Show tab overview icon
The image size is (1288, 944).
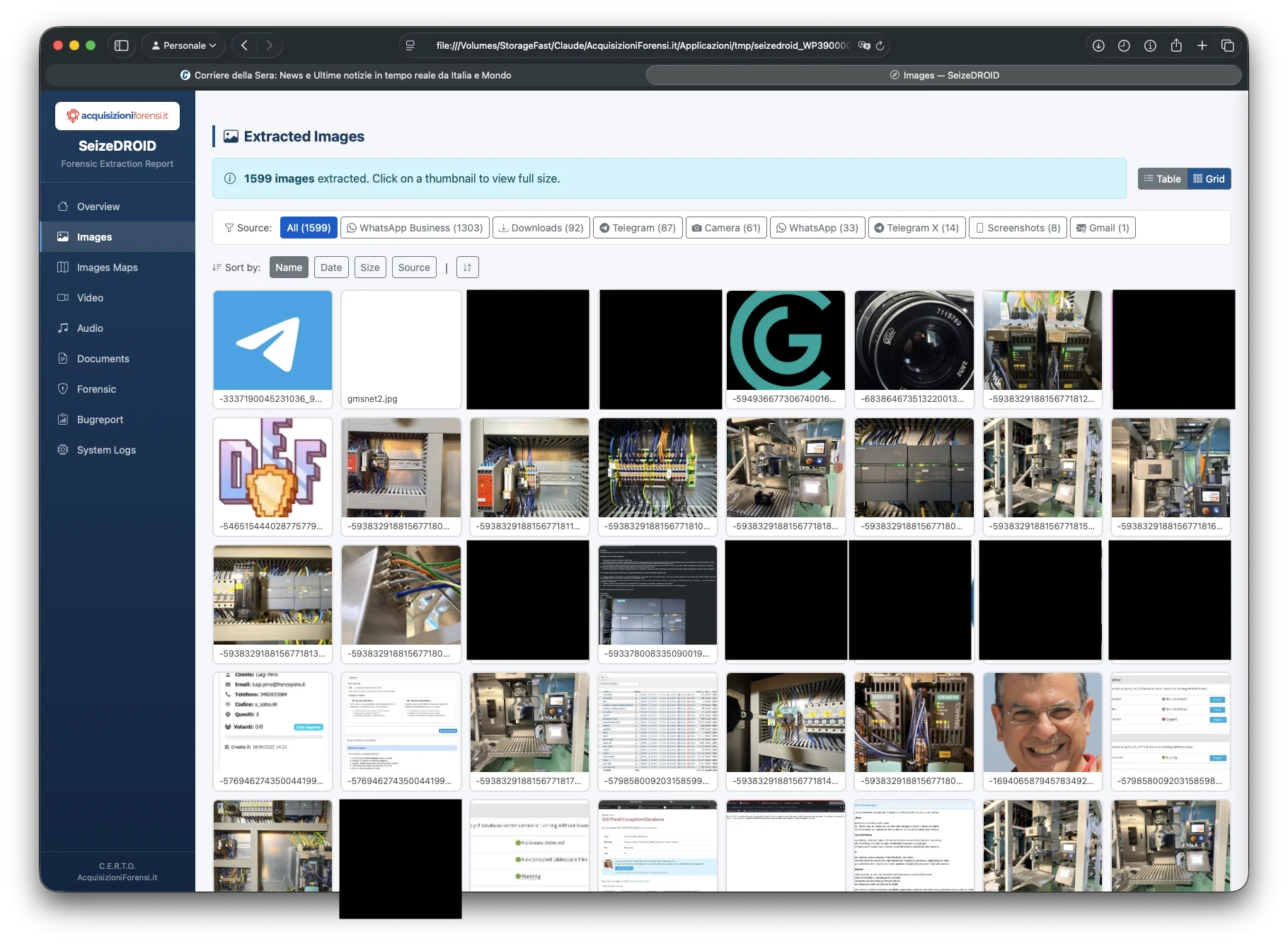click(x=1228, y=45)
